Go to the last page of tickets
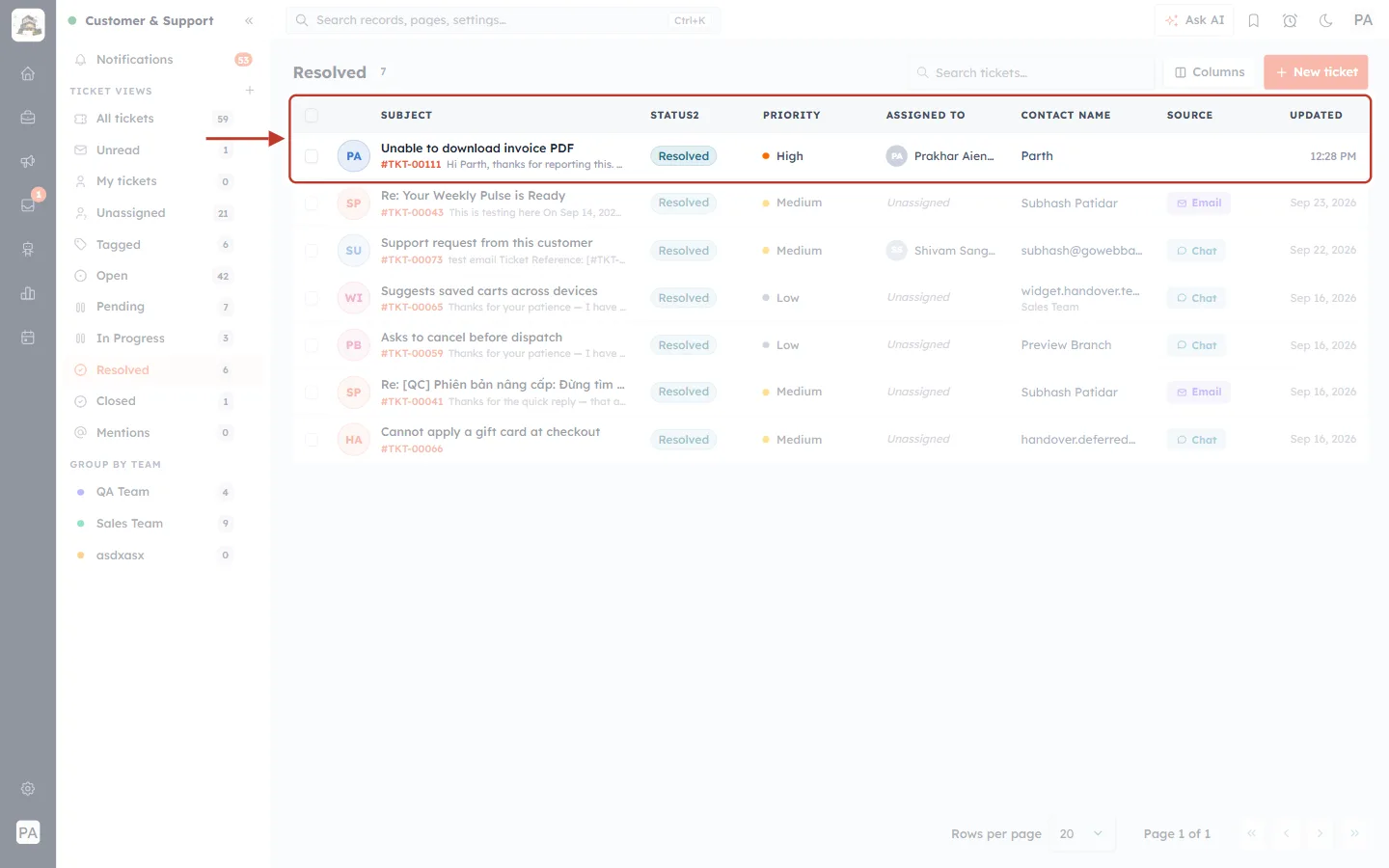The height and width of the screenshot is (868, 1389). 1354,833
